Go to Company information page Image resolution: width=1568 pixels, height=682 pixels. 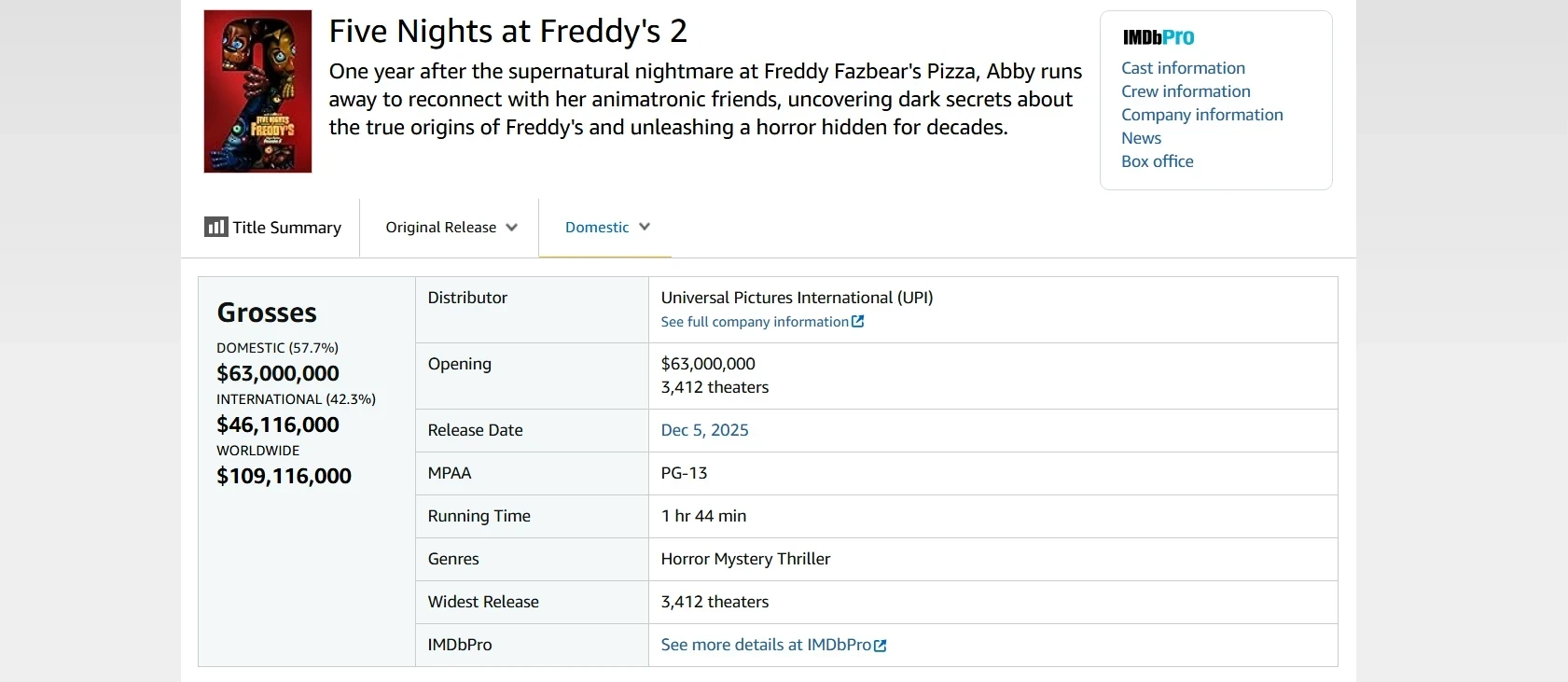click(1201, 115)
